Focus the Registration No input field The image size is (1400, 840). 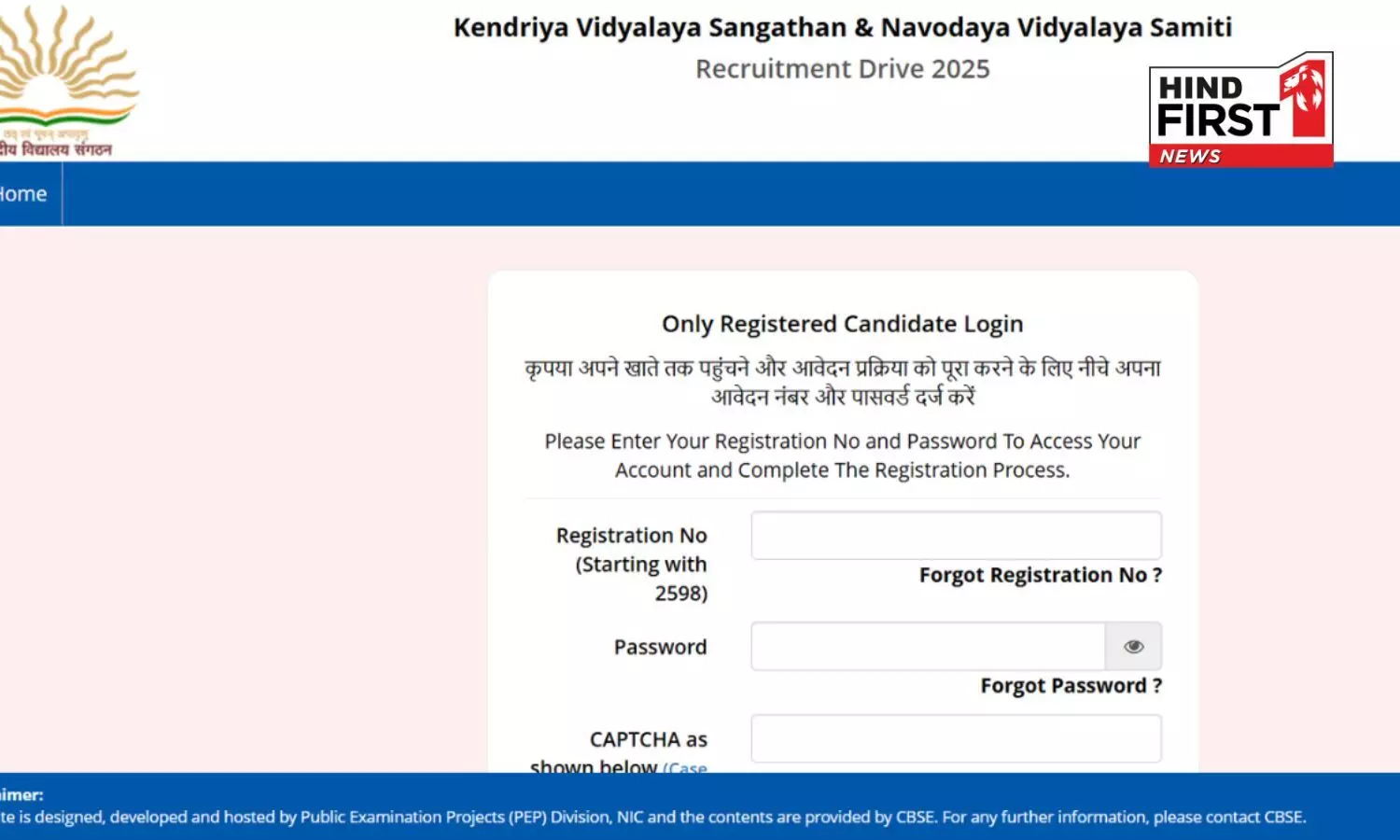956,536
